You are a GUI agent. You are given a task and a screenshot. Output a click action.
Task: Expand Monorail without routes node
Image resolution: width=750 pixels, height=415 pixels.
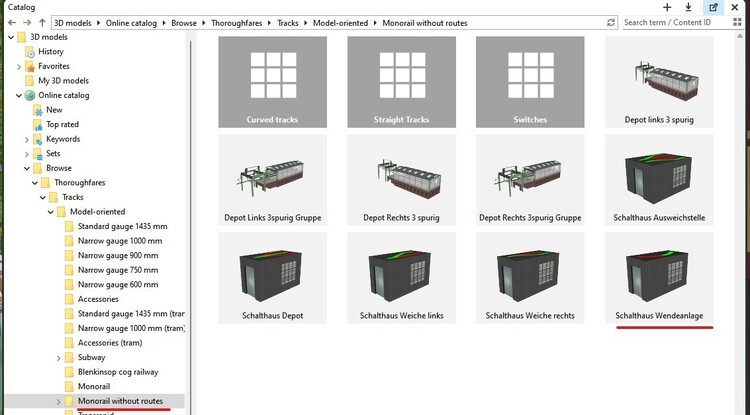[58, 402]
